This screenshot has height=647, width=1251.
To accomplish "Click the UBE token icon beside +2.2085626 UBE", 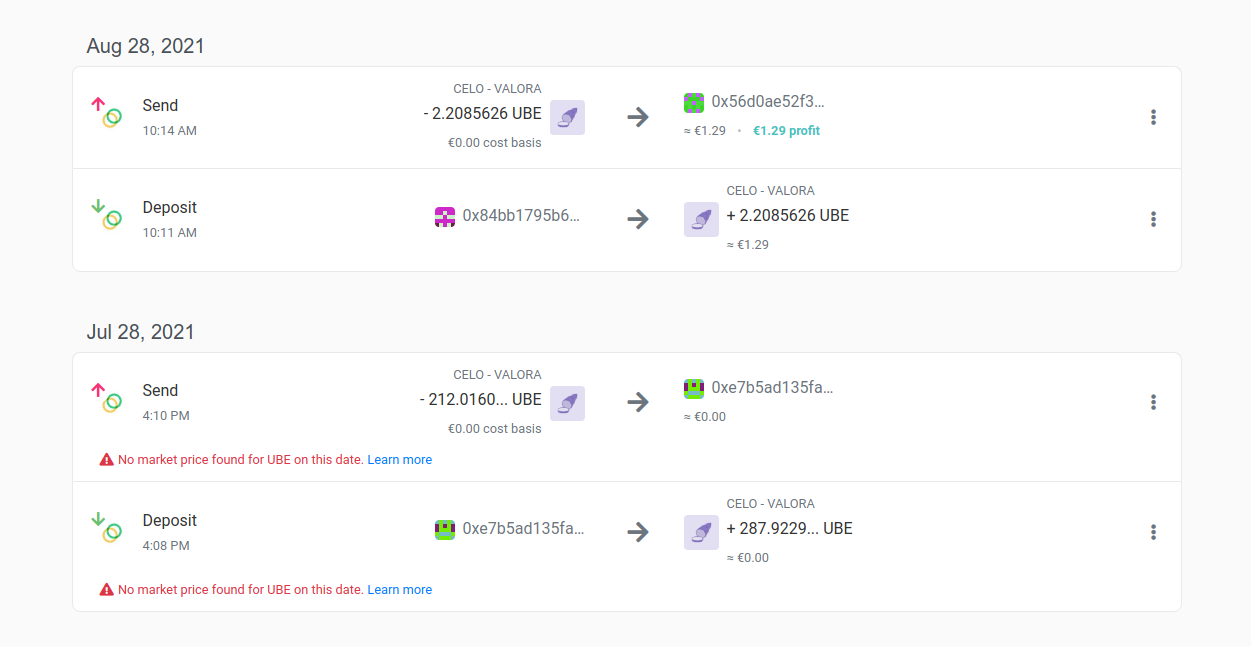I will pos(701,219).
